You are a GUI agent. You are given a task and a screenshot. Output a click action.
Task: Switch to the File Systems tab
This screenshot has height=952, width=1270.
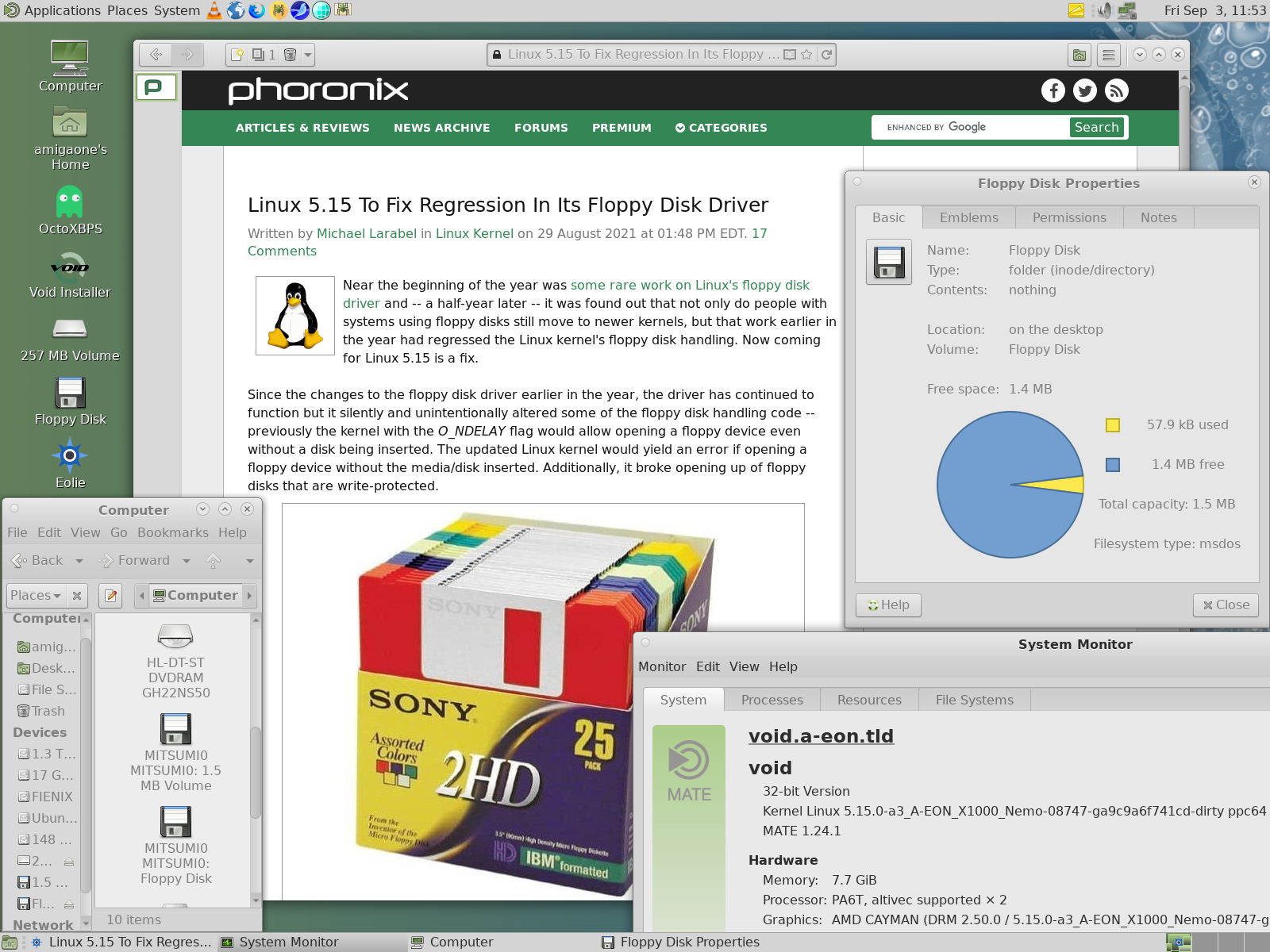(975, 700)
